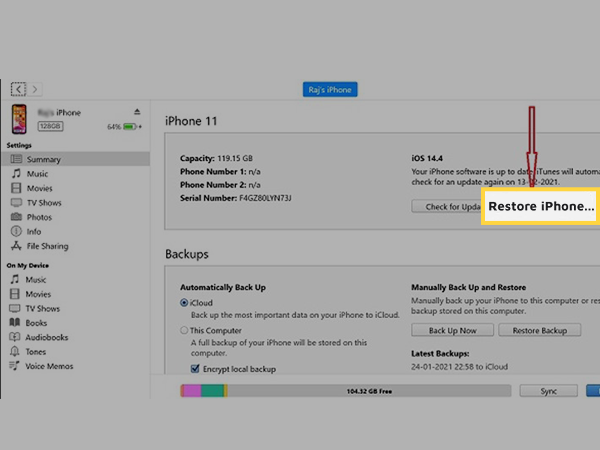Screen dimensions: 600x450
Task: Click the Back Up Now button
Action: [x=453, y=330]
